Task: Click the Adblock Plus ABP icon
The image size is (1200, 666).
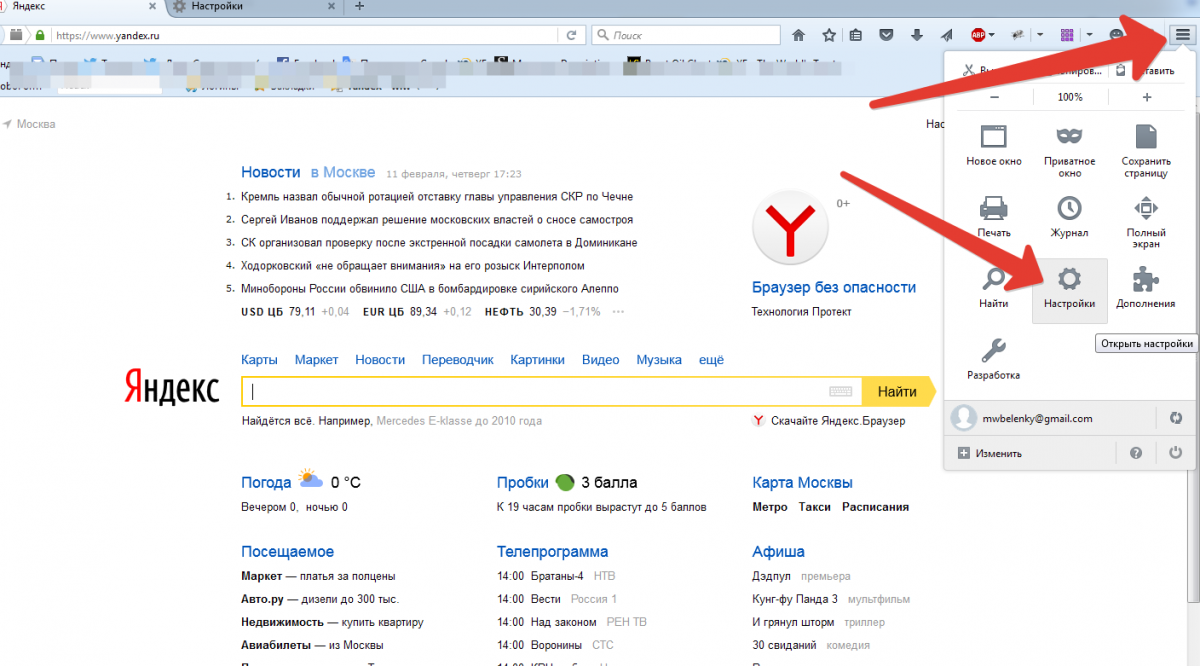Action: [x=978, y=35]
